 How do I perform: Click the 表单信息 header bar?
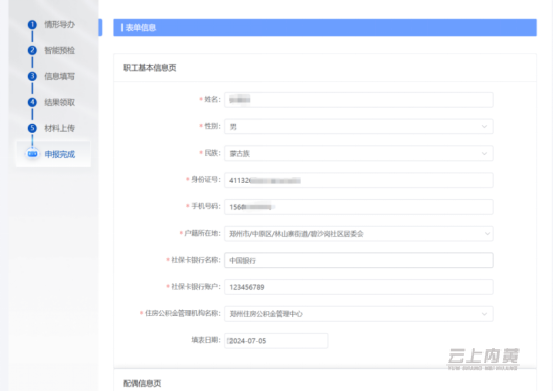[325, 28]
